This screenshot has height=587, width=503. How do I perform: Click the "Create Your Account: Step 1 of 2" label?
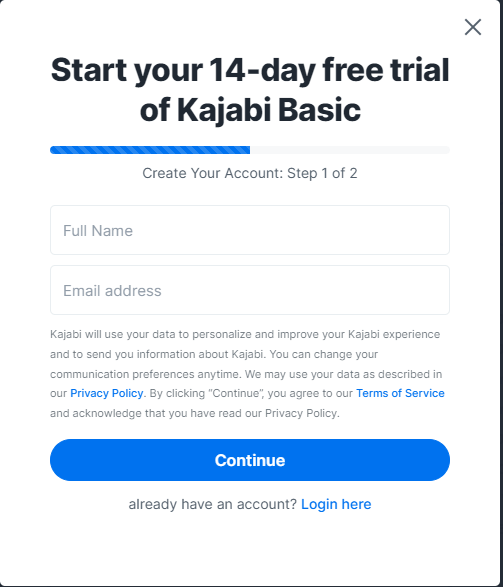pyautogui.click(x=250, y=173)
